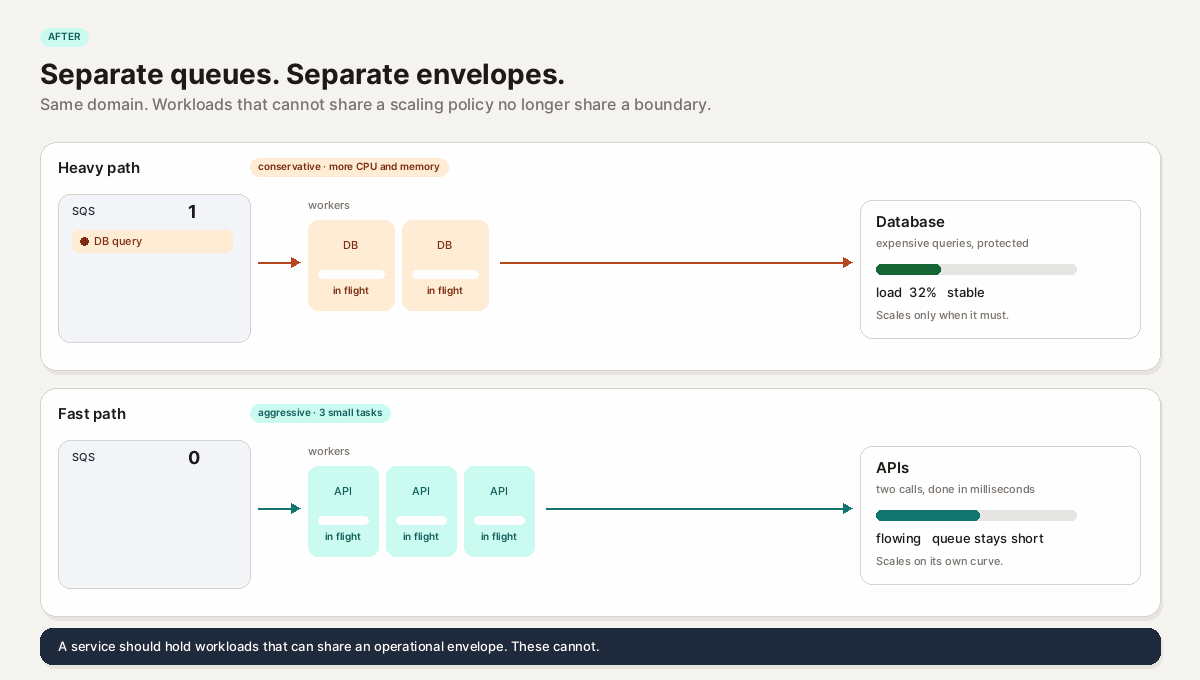
Task: Click the dot icon beside 'DB query'
Action: [x=84, y=241]
